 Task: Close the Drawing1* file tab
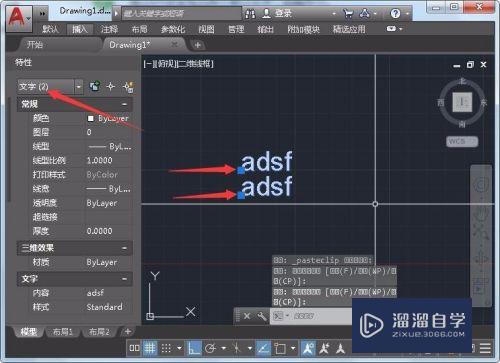tap(174, 44)
